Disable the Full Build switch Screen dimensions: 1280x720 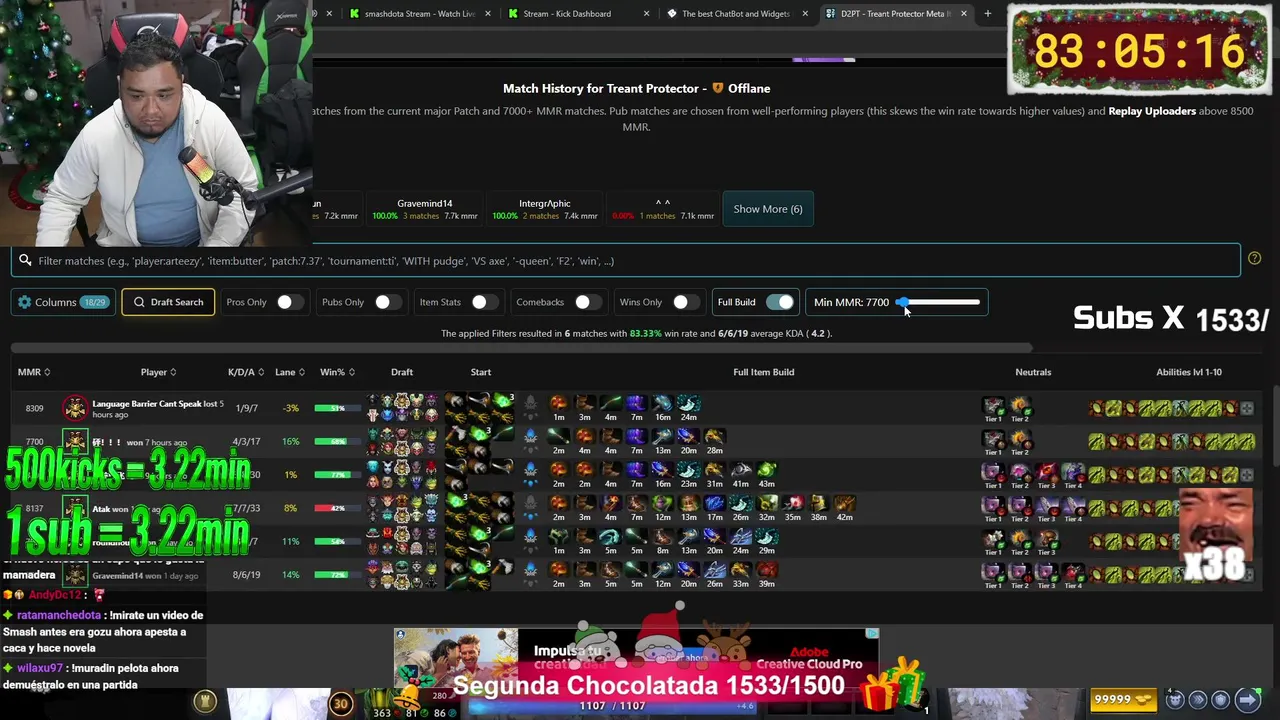pos(780,302)
